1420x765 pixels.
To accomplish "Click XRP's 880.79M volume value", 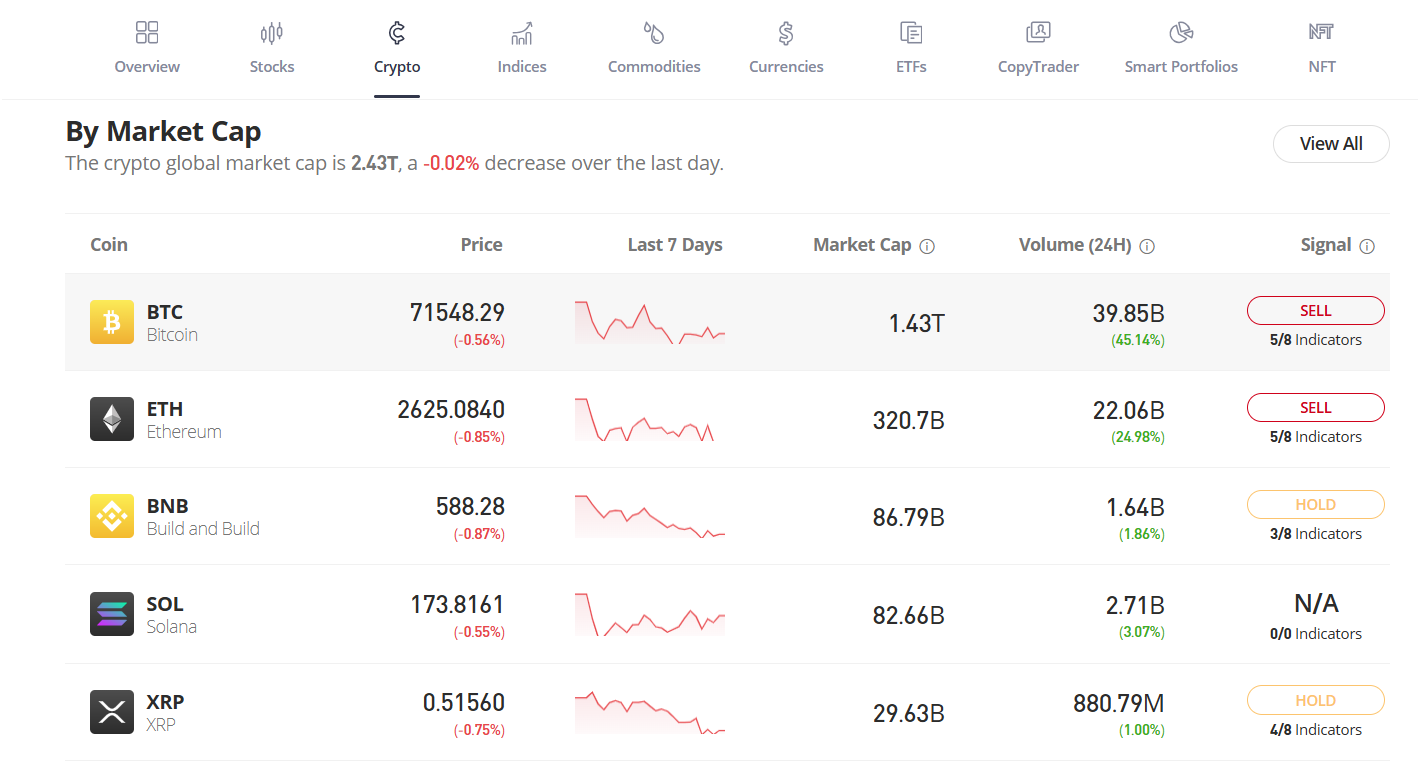I will [x=1119, y=704].
